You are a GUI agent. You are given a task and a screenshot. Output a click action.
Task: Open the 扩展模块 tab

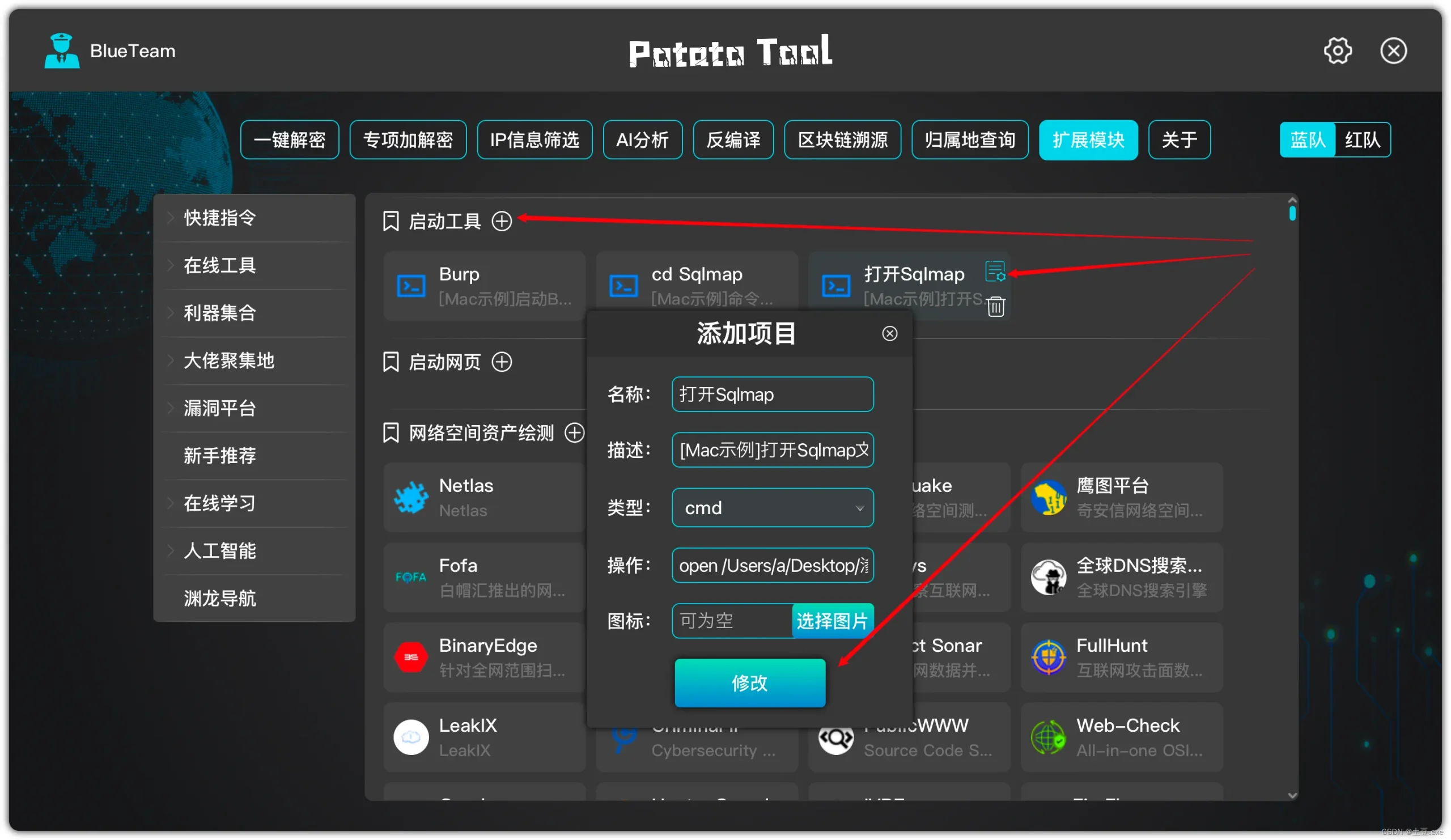tap(1088, 140)
